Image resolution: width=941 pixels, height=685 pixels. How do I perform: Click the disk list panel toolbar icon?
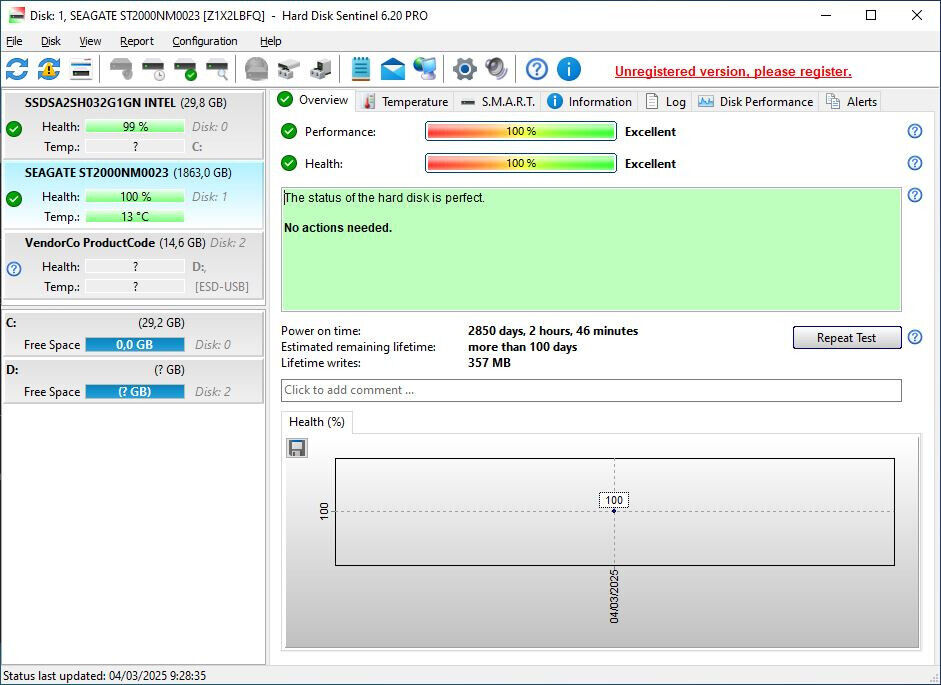[81, 69]
